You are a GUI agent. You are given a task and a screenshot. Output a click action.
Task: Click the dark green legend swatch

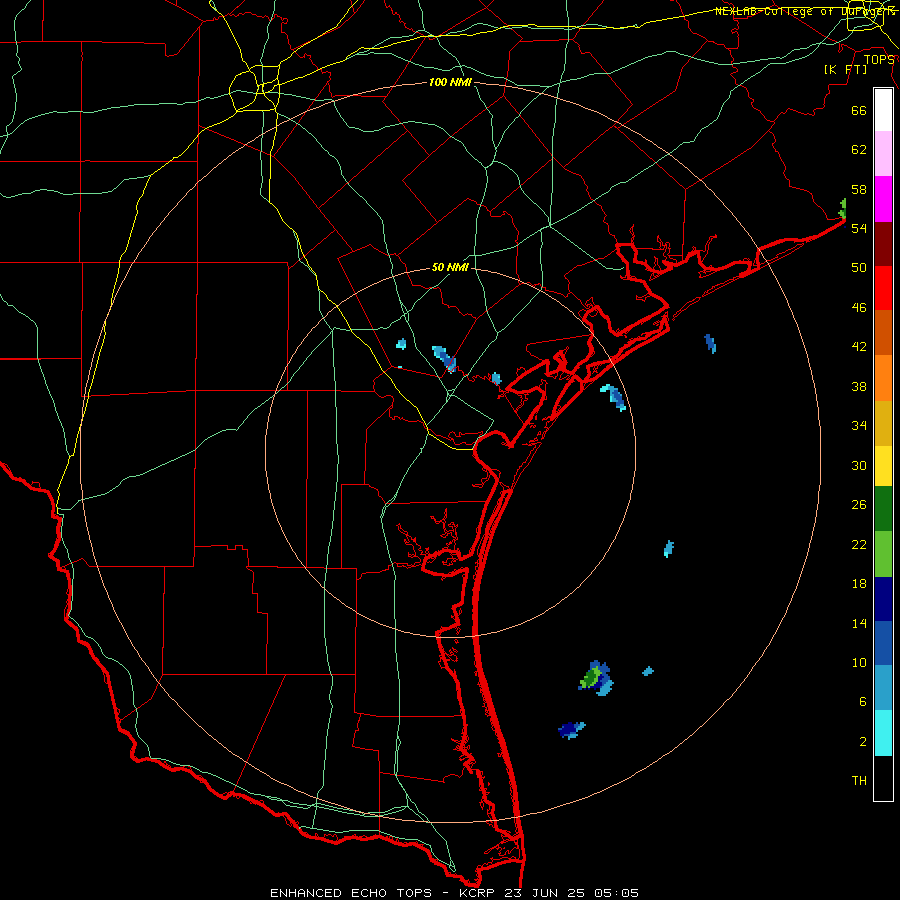point(883,509)
